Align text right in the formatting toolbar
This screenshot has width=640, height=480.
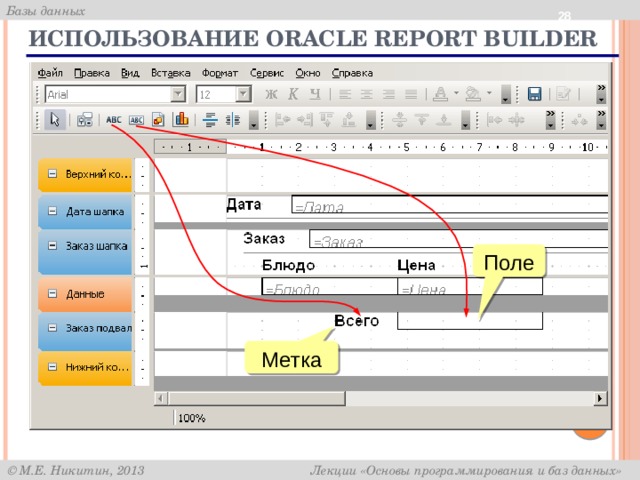click(x=388, y=95)
